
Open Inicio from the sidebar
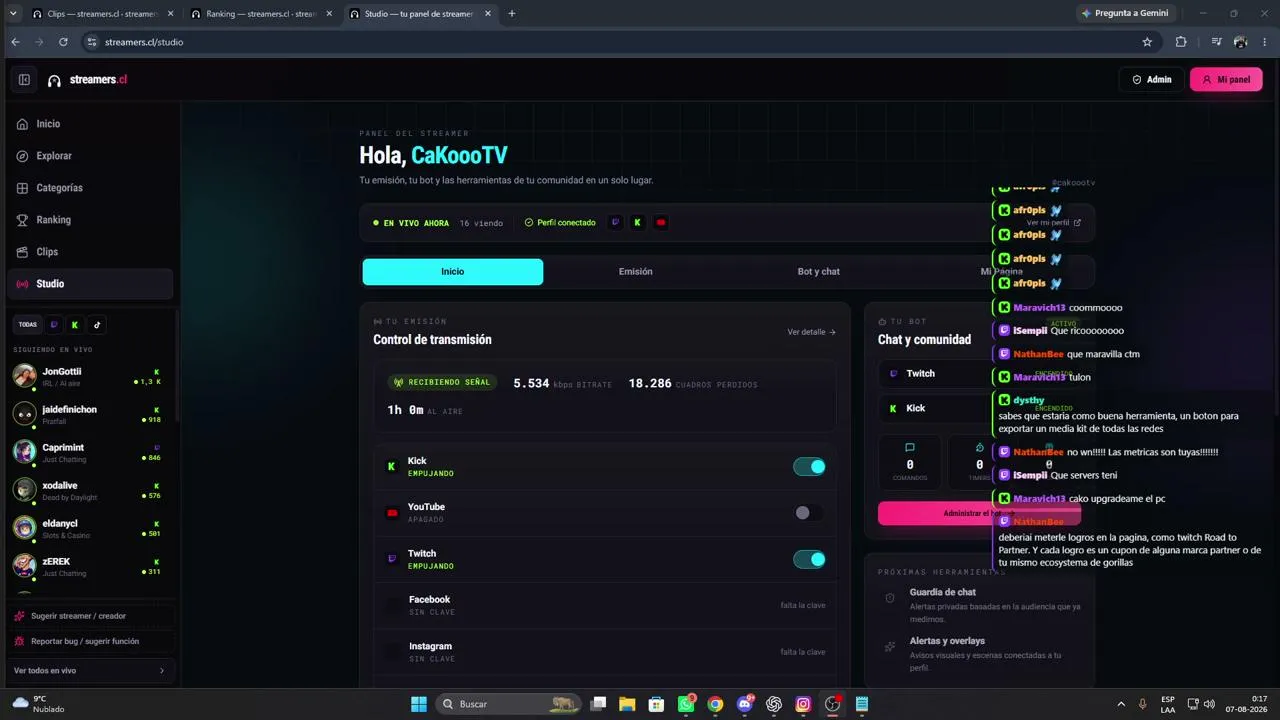click(x=90, y=124)
